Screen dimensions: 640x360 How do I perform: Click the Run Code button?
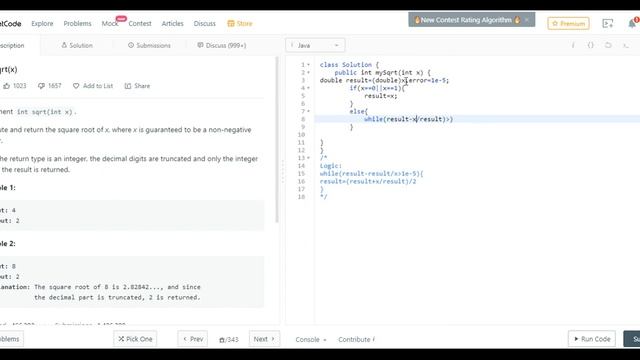point(592,339)
